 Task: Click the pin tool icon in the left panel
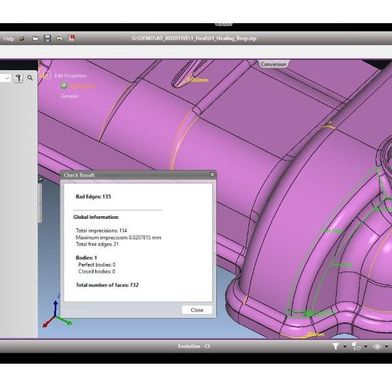[x=19, y=78]
